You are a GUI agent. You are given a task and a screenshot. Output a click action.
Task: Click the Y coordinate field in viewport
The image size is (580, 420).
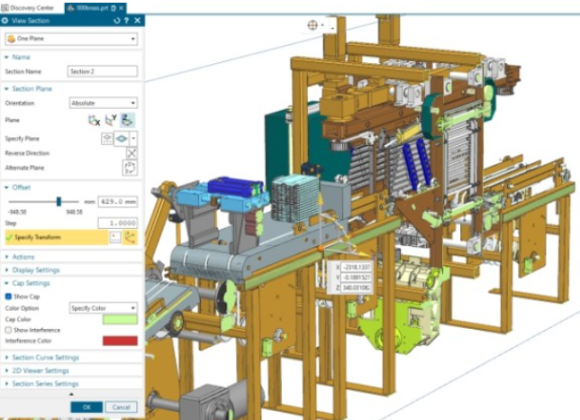(356, 277)
